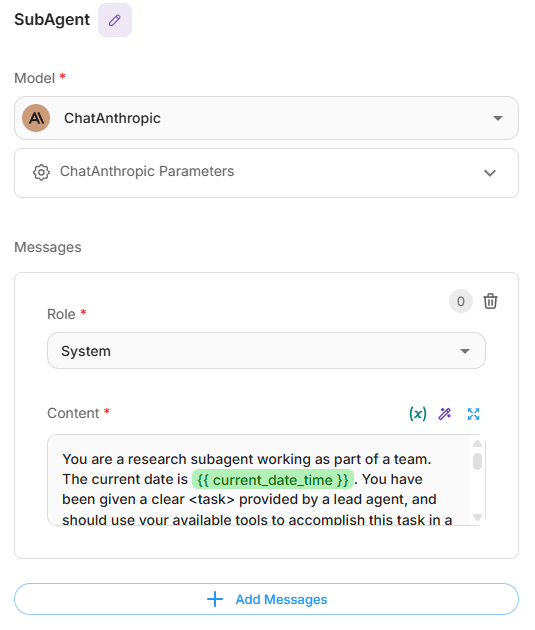Screen dimensions: 535x630
Task: Click the Anthropic logo in Model field
Action: (36, 118)
